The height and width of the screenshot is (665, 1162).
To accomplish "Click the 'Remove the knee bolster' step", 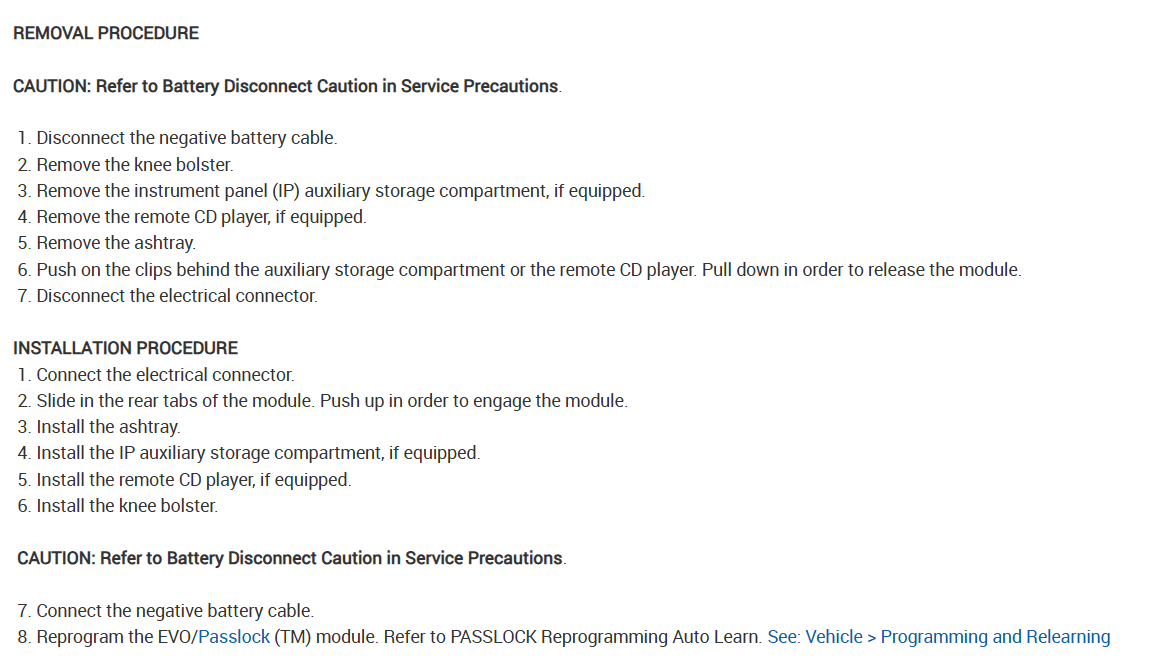I will 135,164.
